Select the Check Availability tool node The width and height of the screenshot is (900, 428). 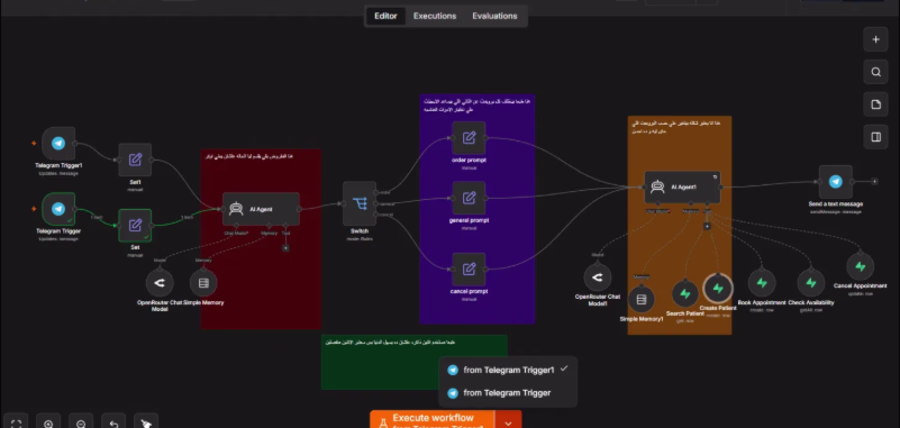pos(810,283)
